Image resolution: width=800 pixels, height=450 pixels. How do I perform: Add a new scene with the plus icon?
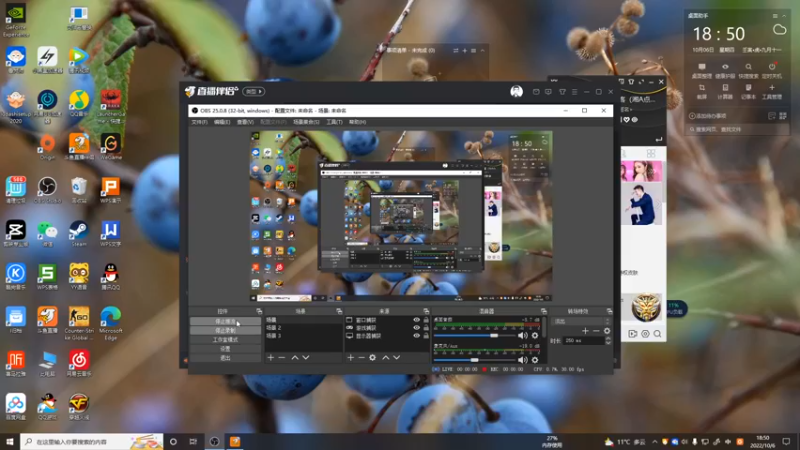coord(270,358)
